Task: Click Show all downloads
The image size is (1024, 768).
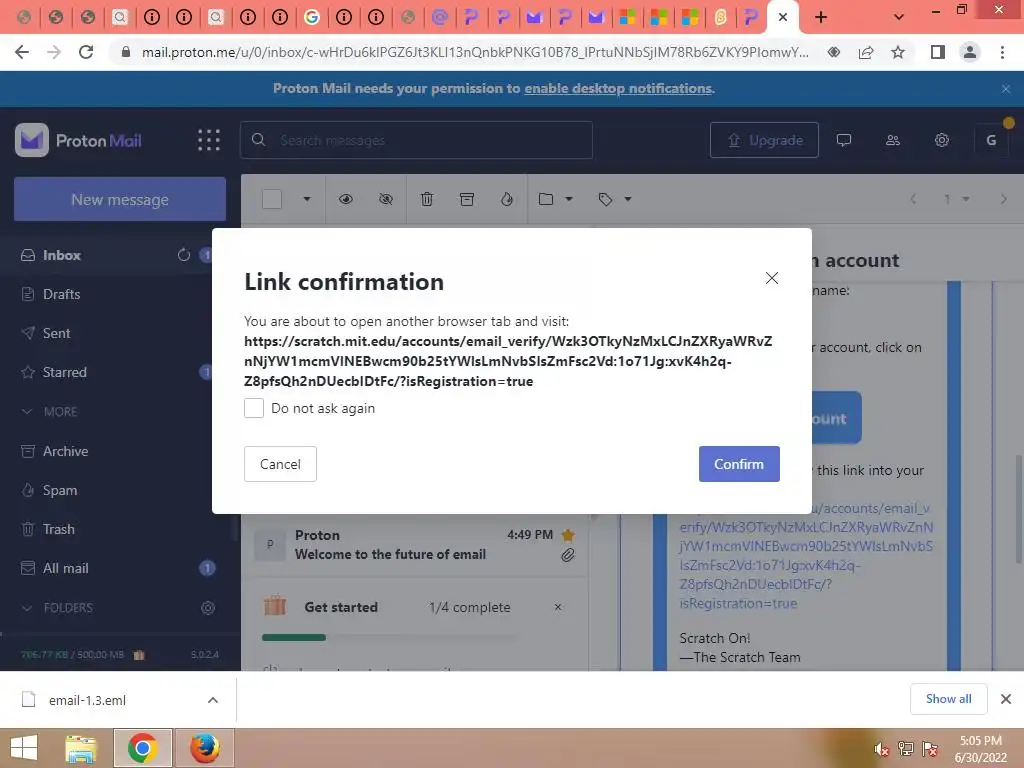Action: [948, 699]
